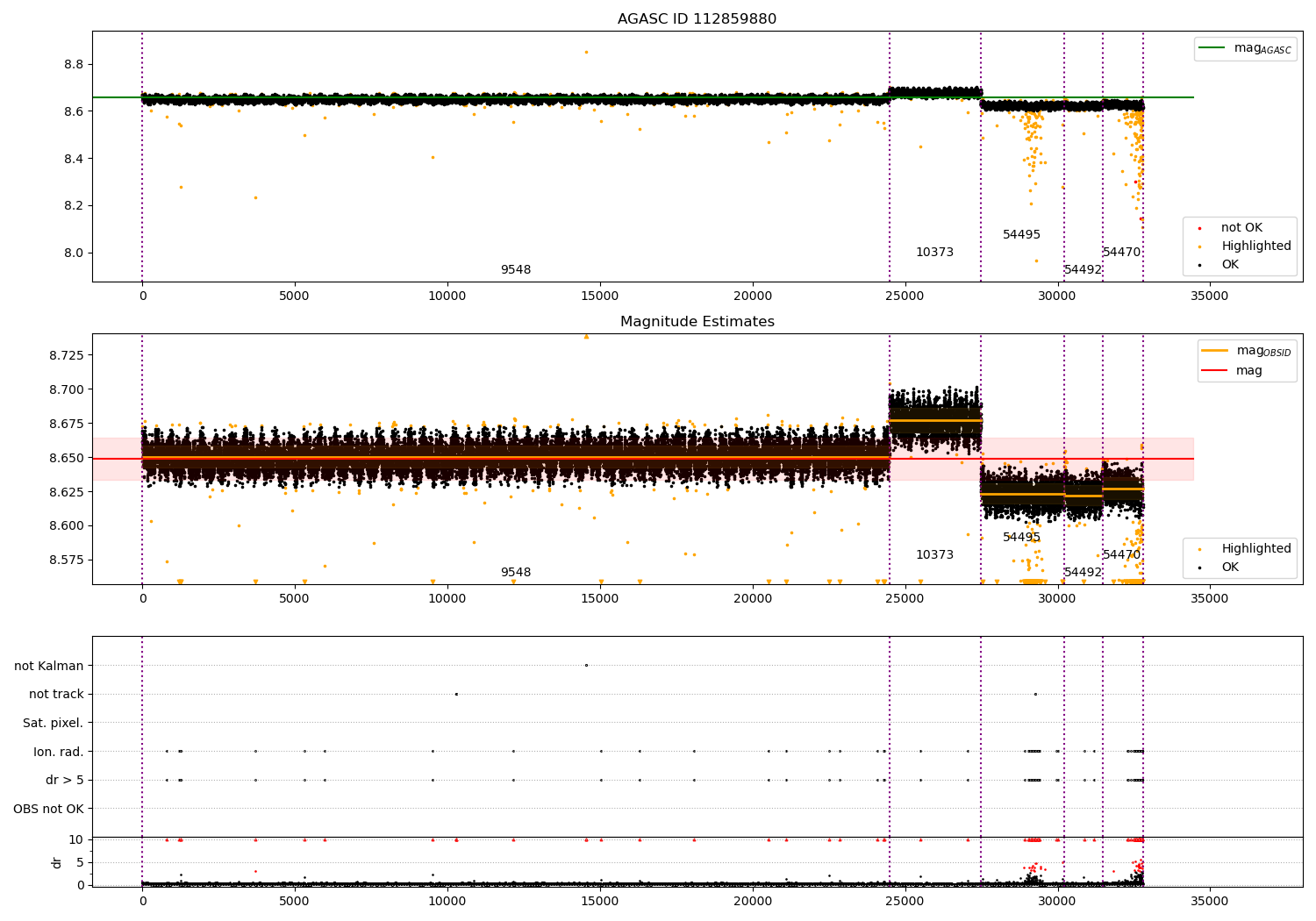Click the 8.0 y-axis tick label

tap(74, 253)
